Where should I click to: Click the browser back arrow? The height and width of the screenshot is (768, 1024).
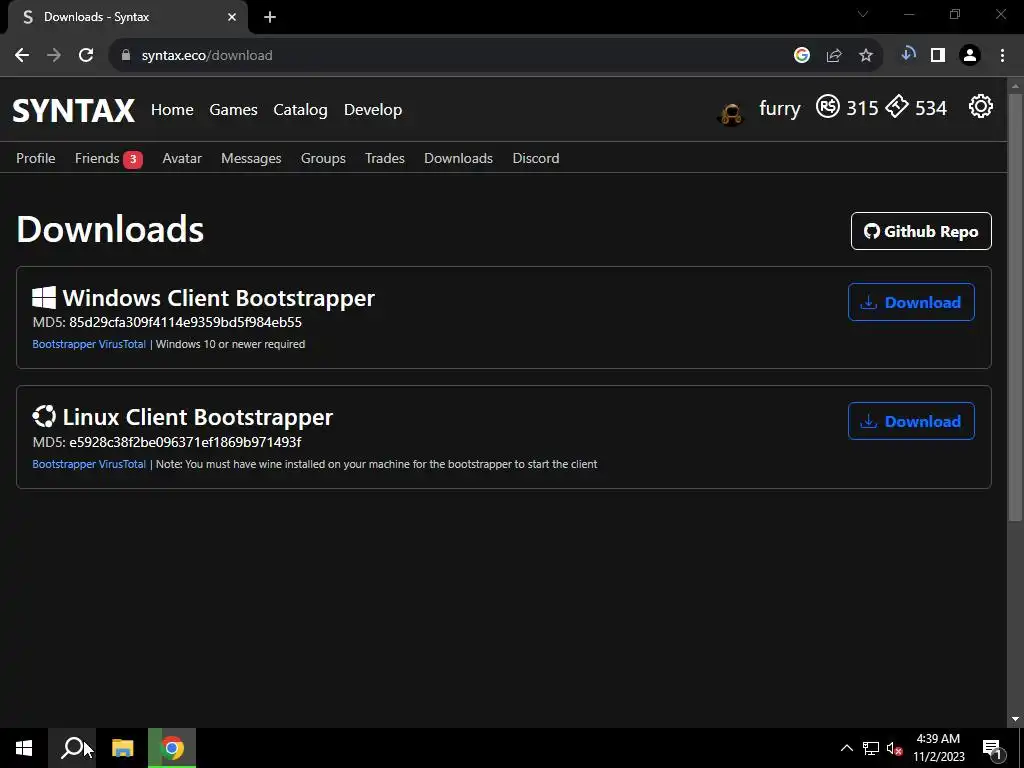[x=22, y=56]
